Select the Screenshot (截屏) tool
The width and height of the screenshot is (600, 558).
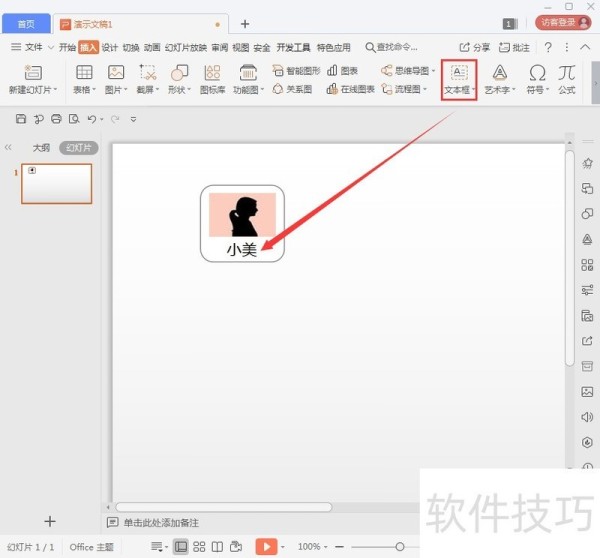click(x=148, y=72)
